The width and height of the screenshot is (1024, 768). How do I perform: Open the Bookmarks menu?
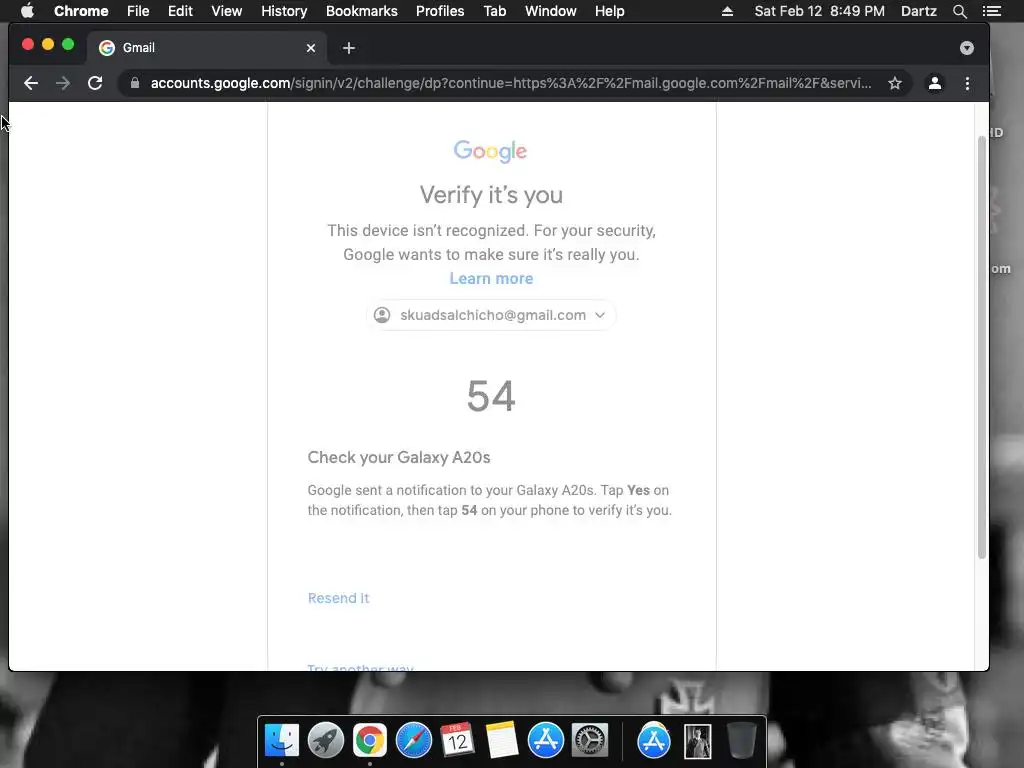point(362,11)
